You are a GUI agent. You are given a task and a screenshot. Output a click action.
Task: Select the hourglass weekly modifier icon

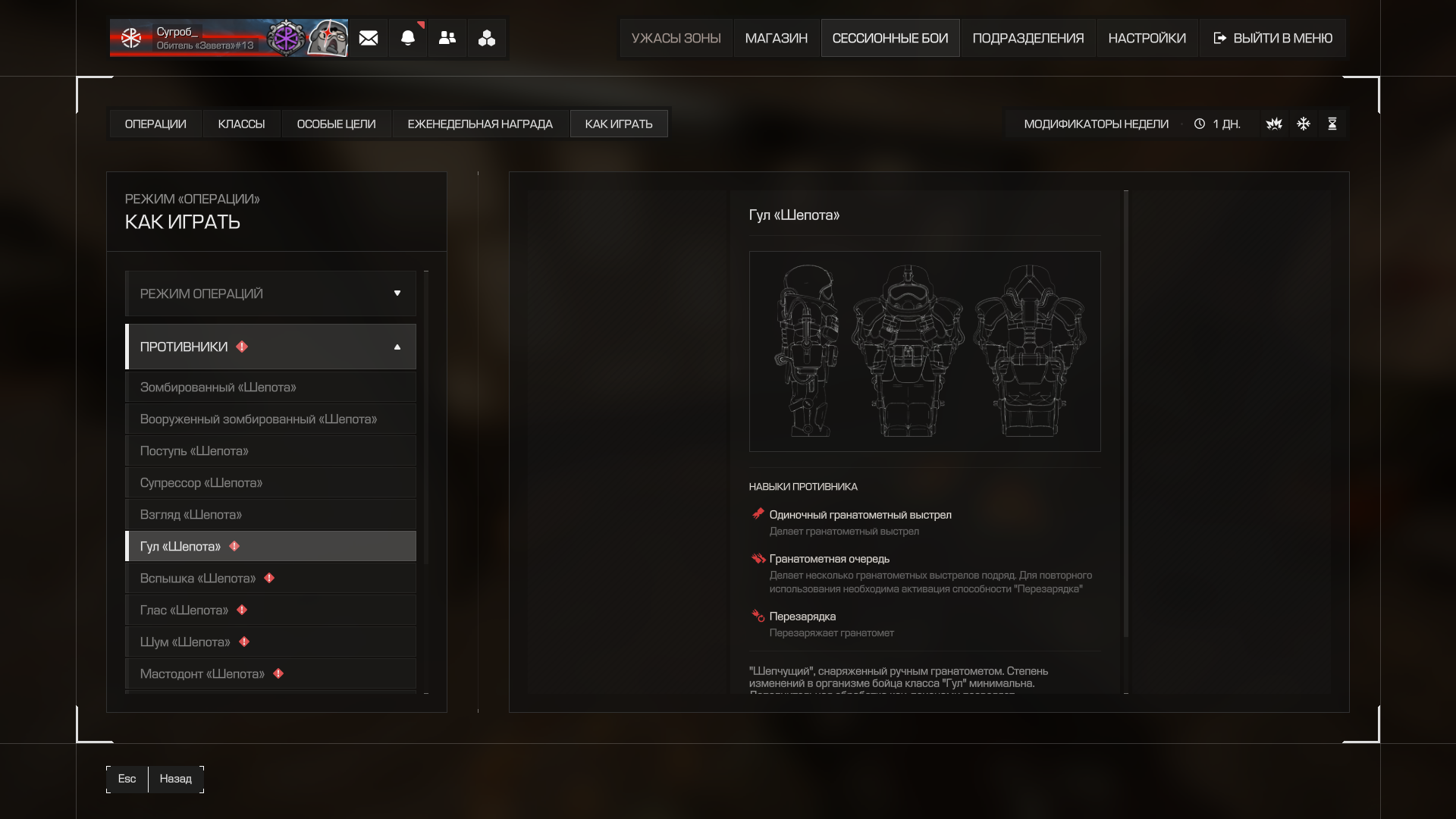pyautogui.click(x=1332, y=124)
